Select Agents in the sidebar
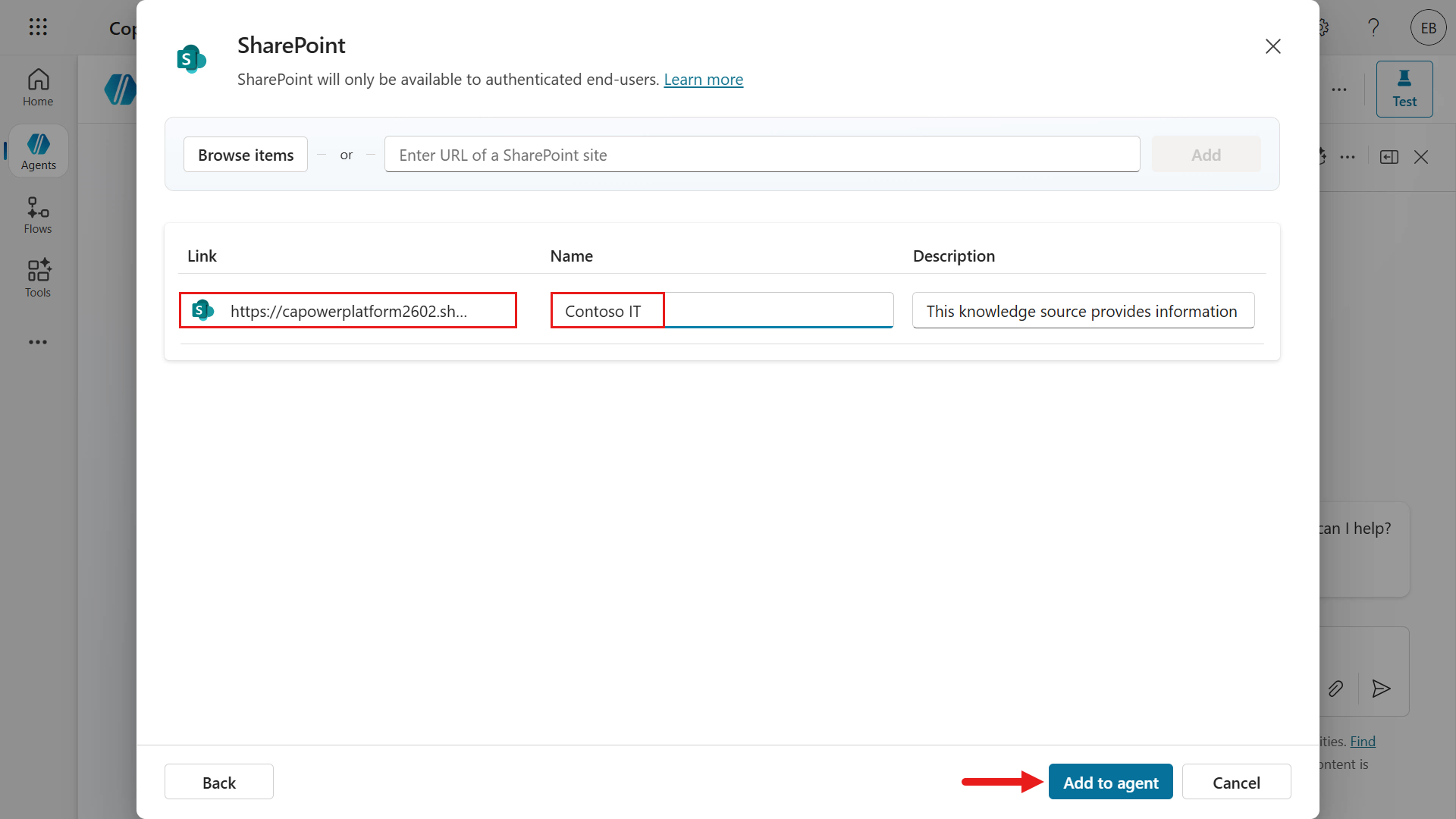This screenshot has width=1456, height=819. coord(38,151)
